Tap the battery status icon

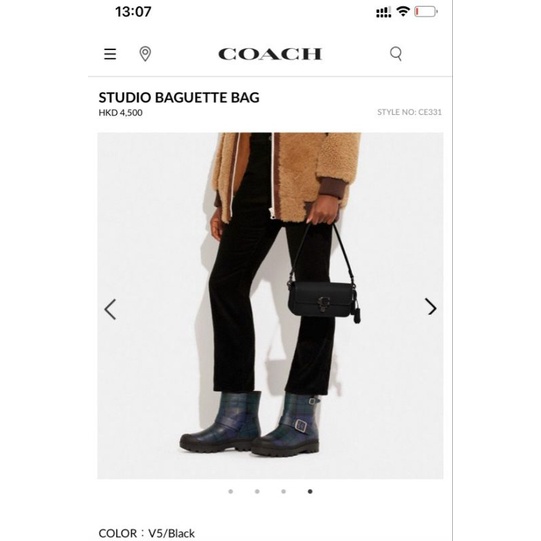(x=426, y=12)
